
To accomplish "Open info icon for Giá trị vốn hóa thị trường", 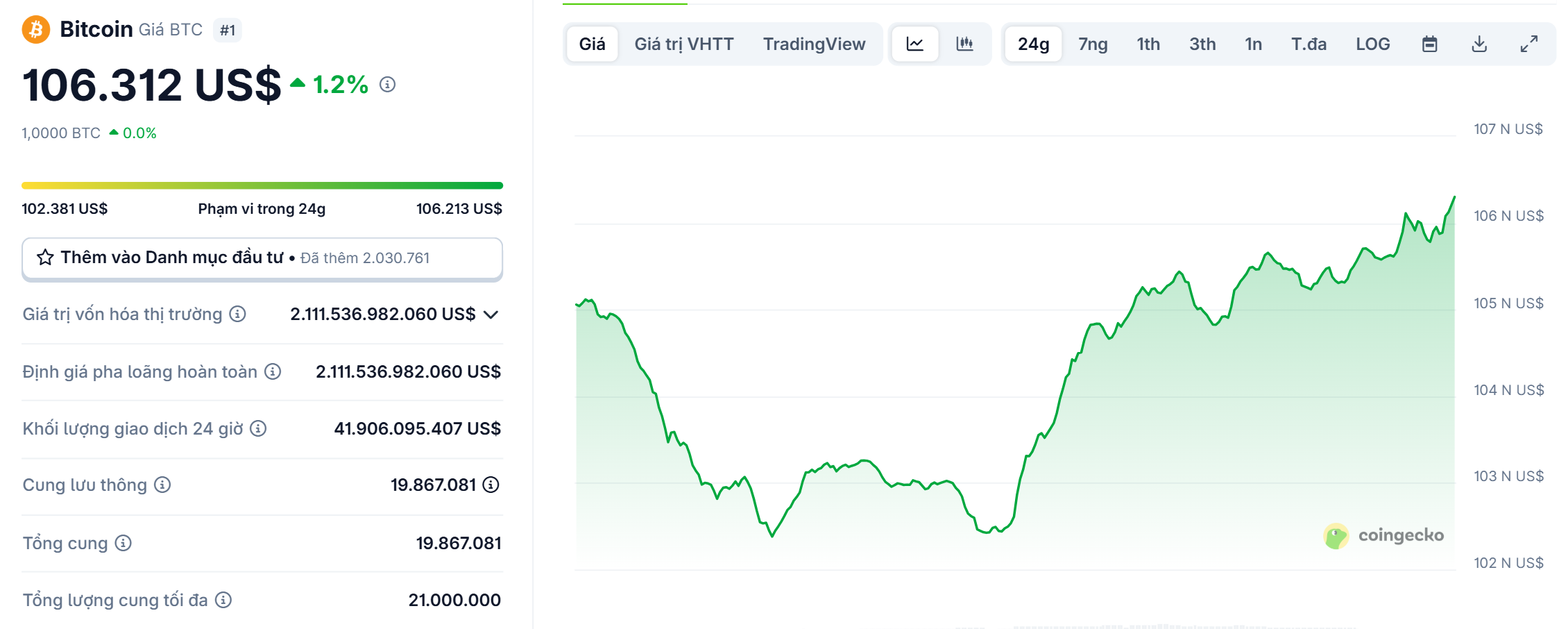I will pos(238,314).
